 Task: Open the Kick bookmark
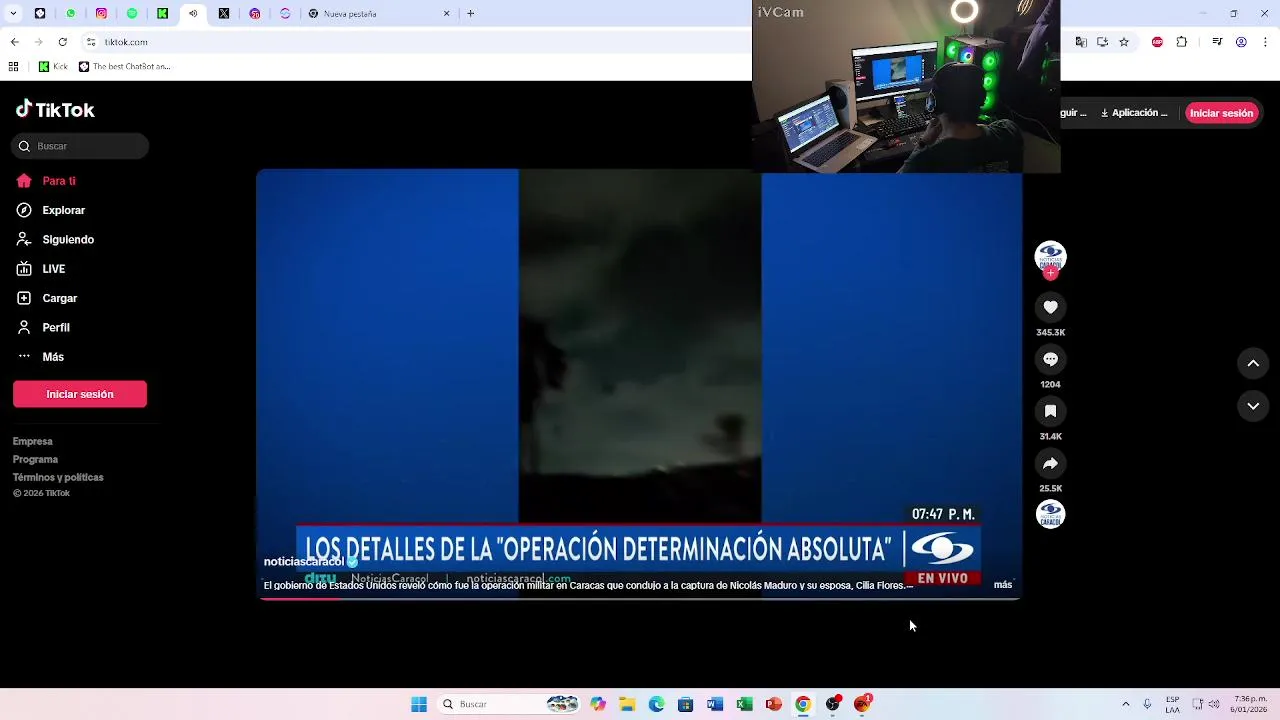tap(53, 67)
